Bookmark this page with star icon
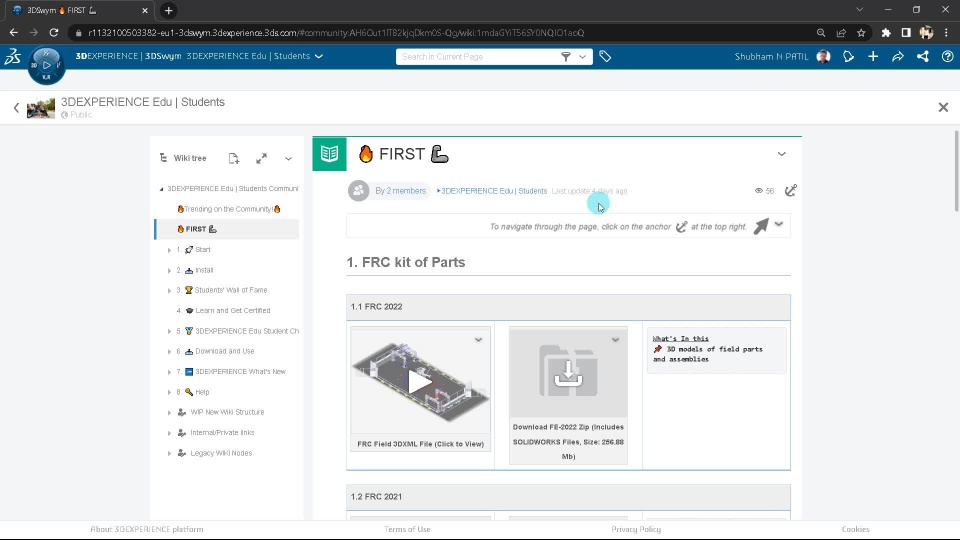Viewport: 960px width, 540px height. [861, 33]
